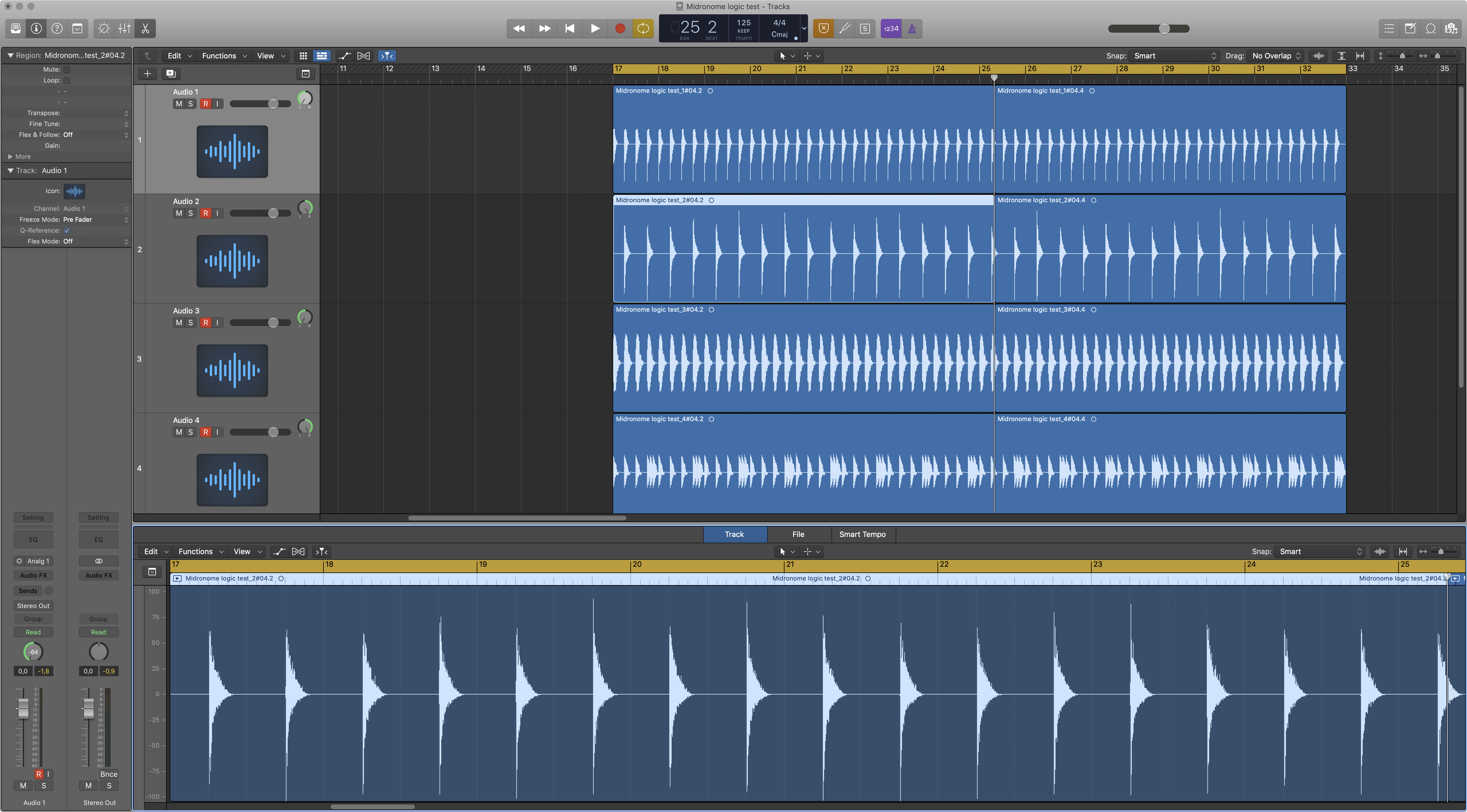Click the Stereo Out output button
Screen dimensions: 1467x812
[33, 605]
